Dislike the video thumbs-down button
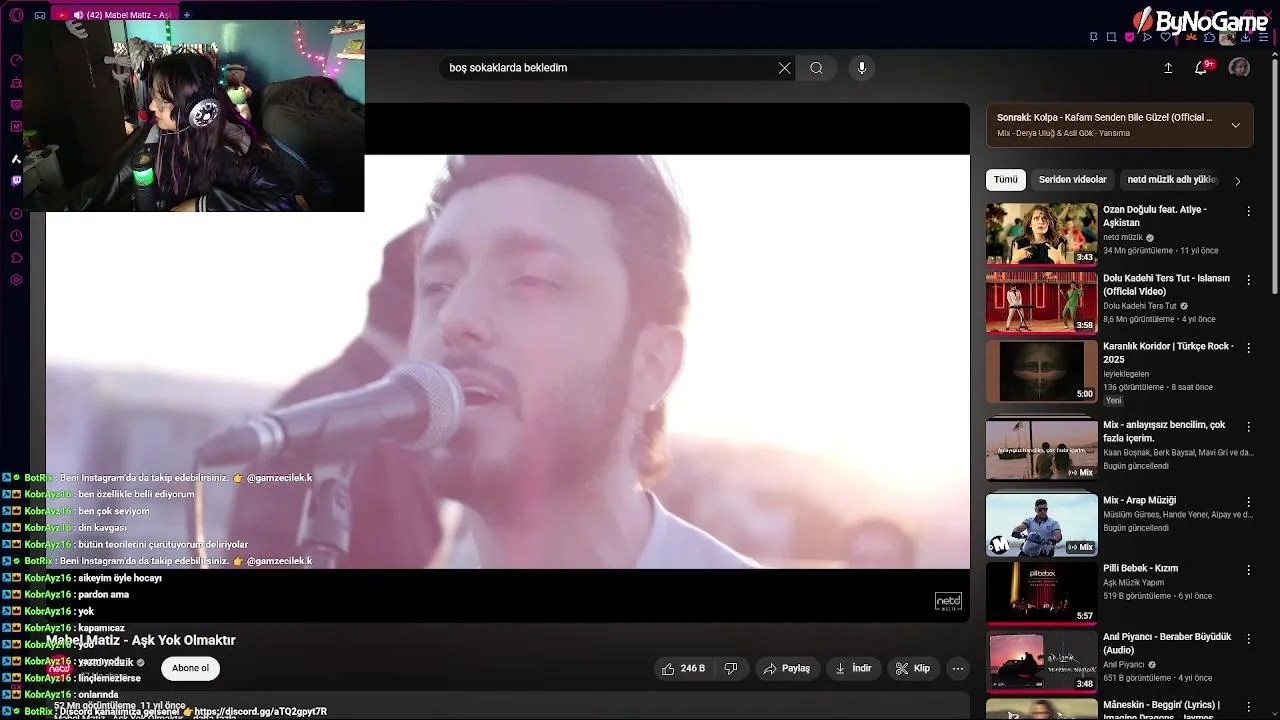 pos(731,668)
